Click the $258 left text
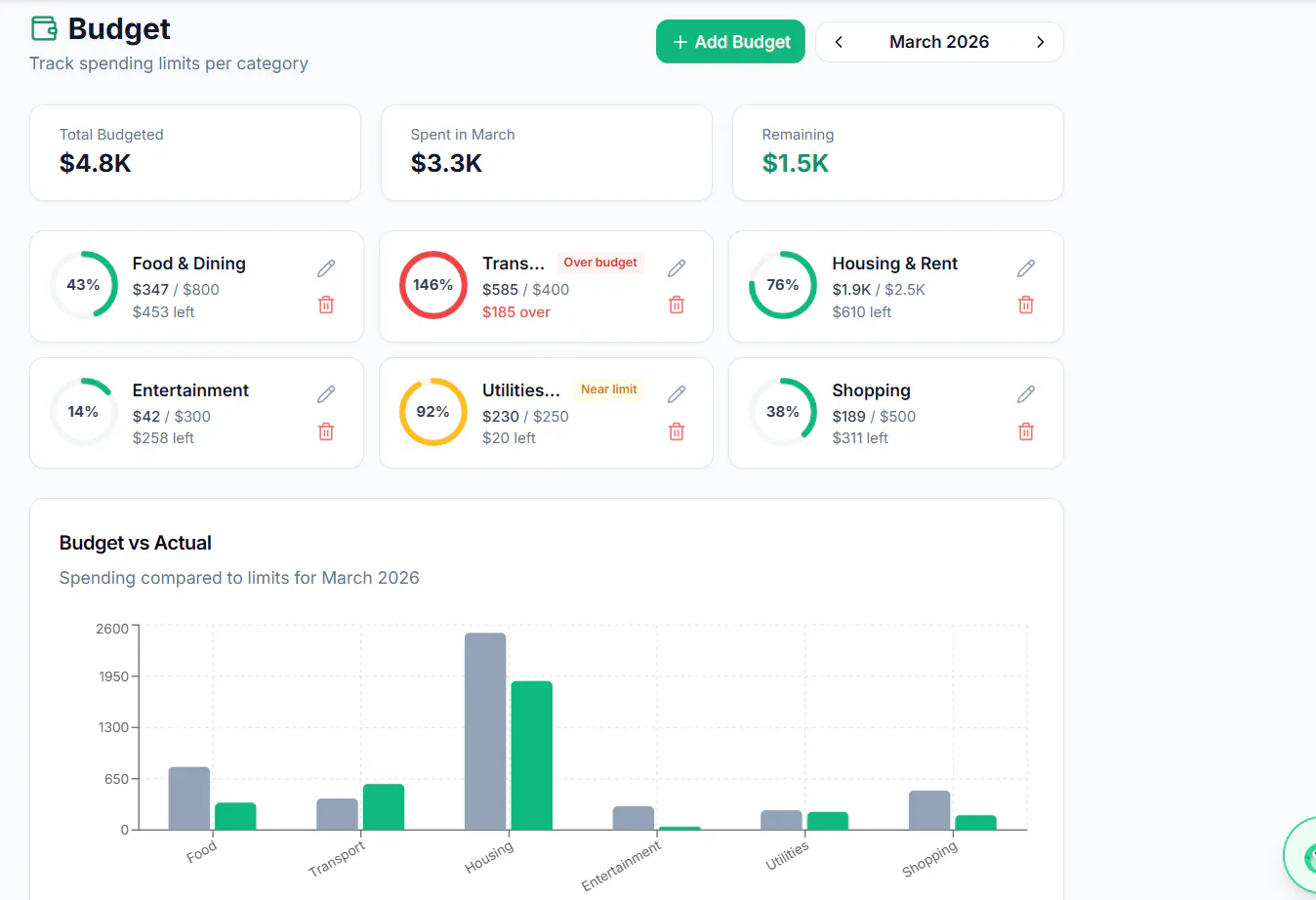 pyautogui.click(x=164, y=438)
